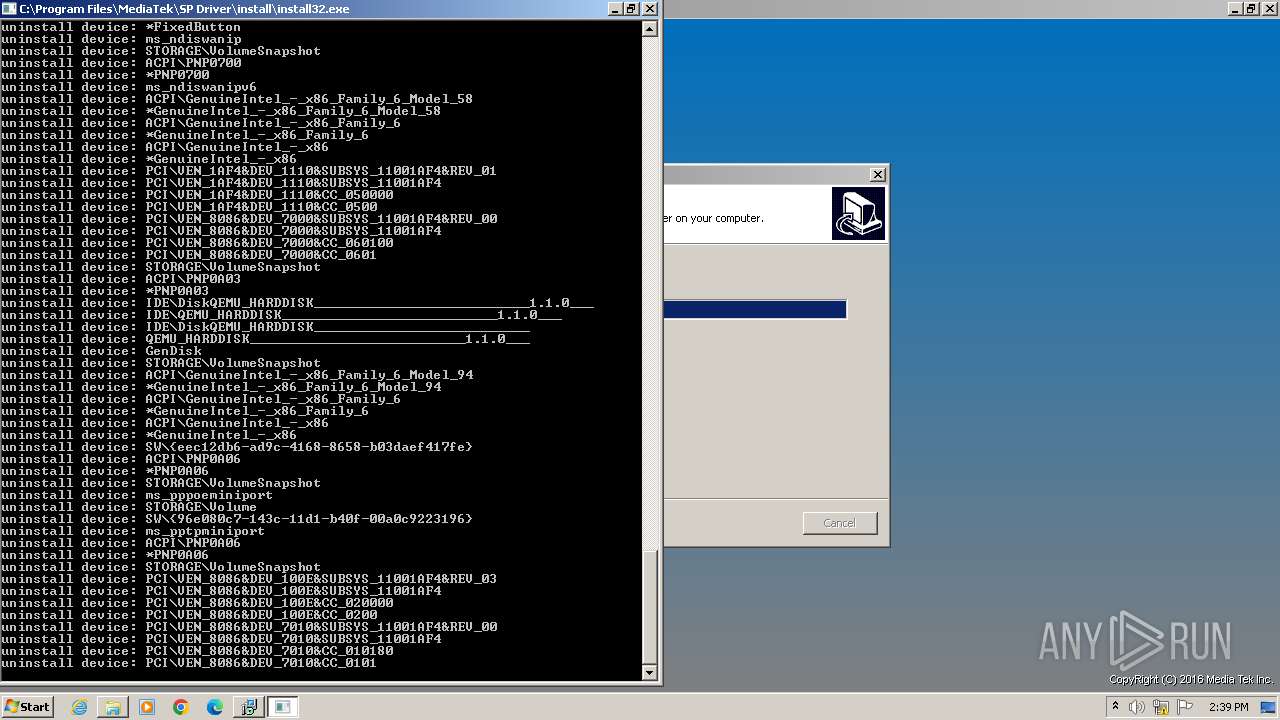Click the installer progress bar
This screenshot has height=720, width=1280.
[755, 310]
